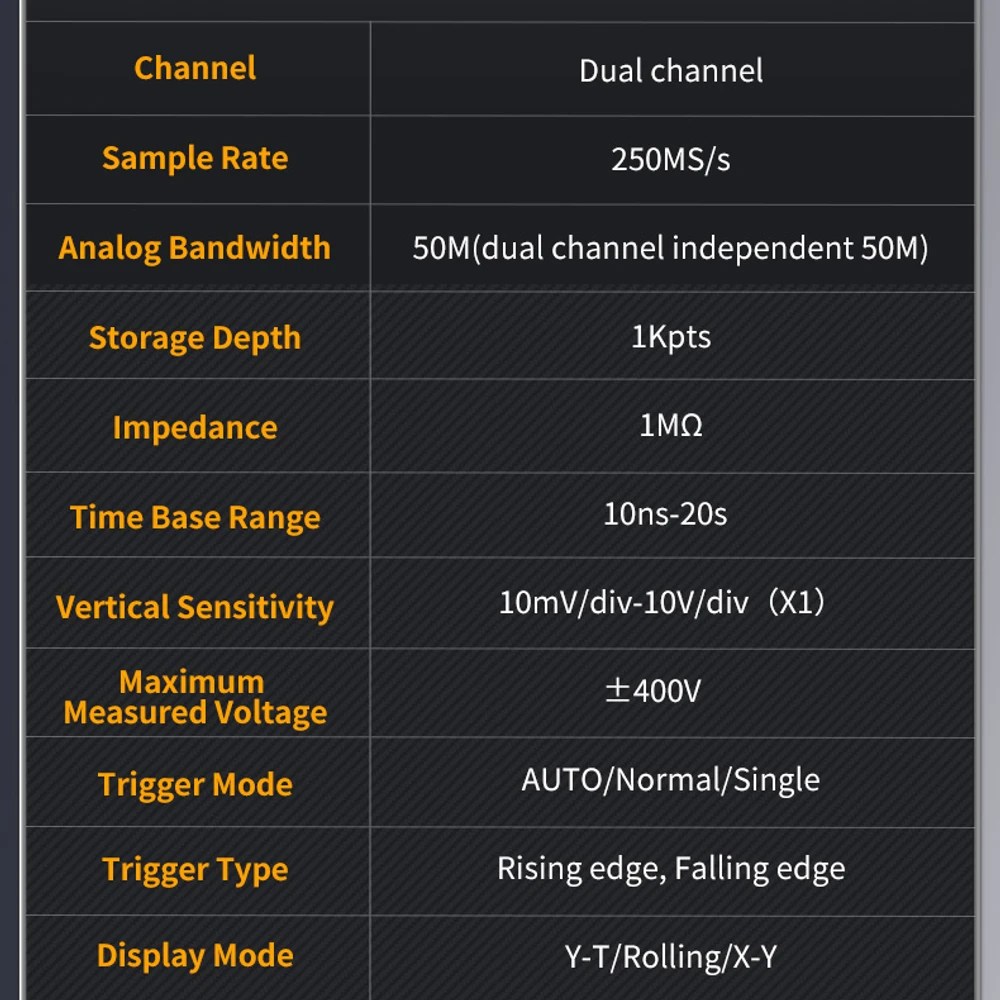1000x1000 pixels.
Task: Select the Dual channel value
Action: 671,71
